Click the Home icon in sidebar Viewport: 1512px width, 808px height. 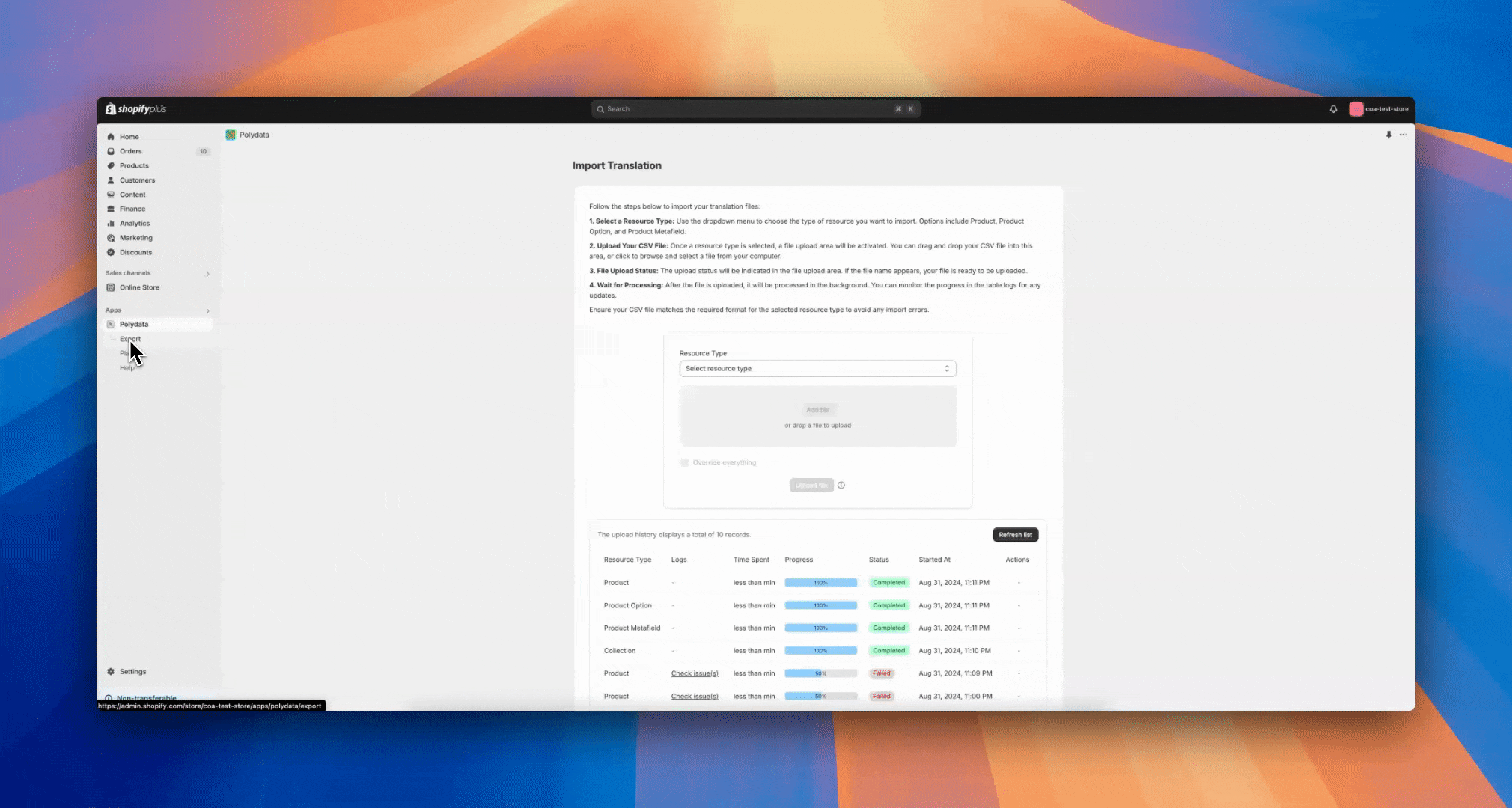tap(111, 137)
